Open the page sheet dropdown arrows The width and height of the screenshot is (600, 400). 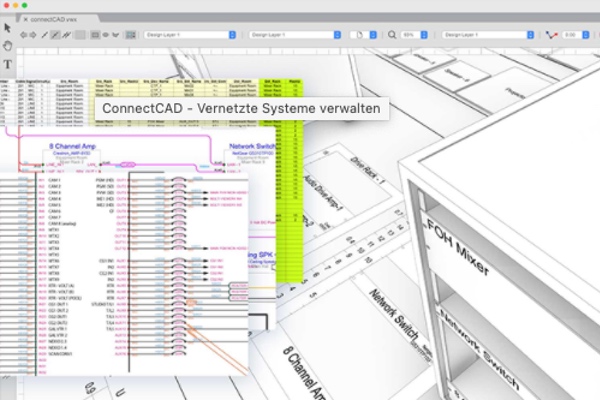373,35
